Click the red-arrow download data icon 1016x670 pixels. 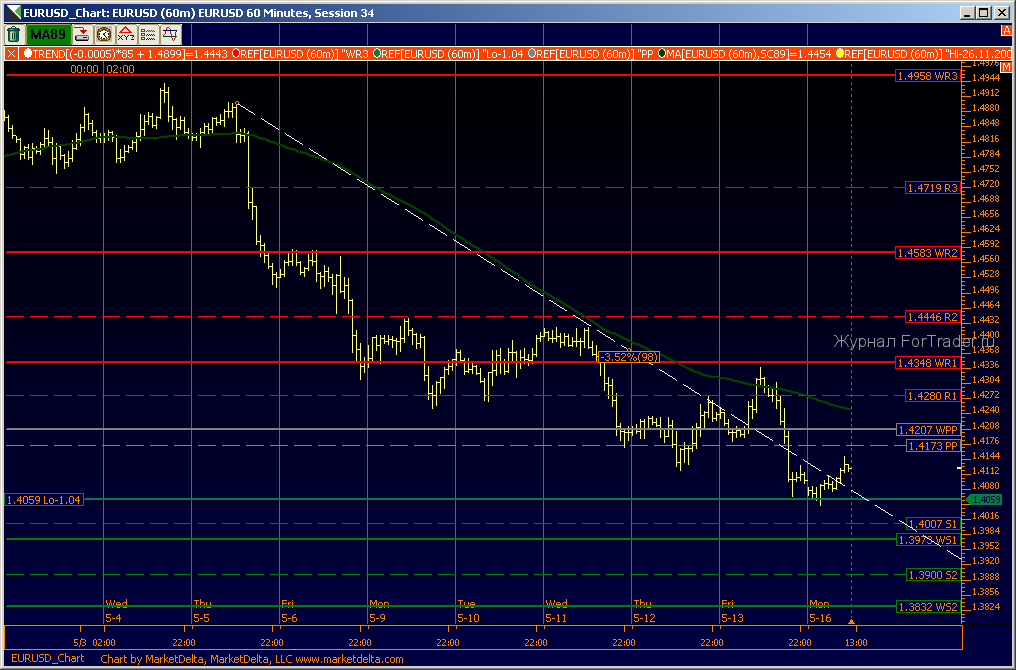(82, 34)
